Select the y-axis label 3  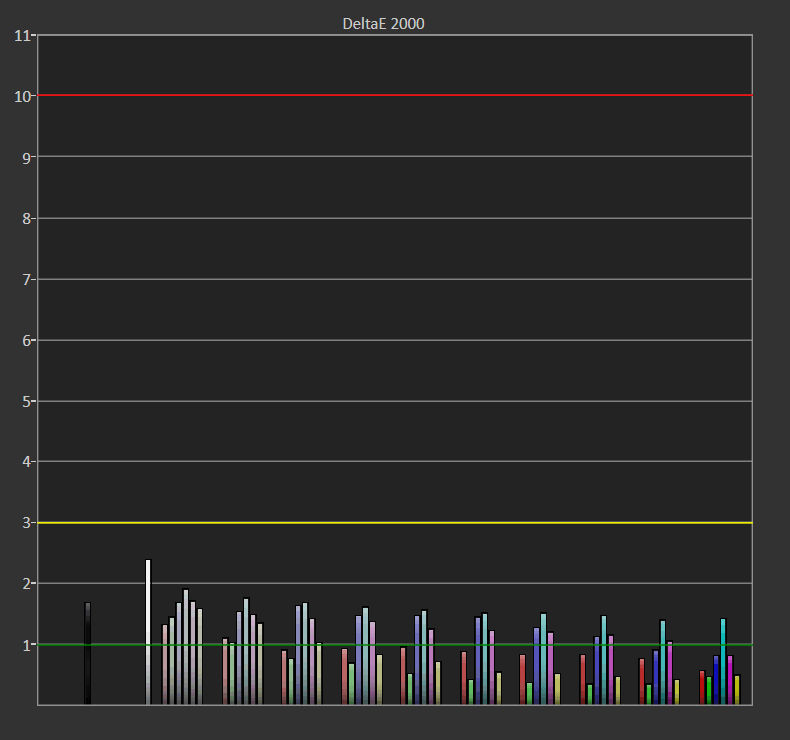26,523
